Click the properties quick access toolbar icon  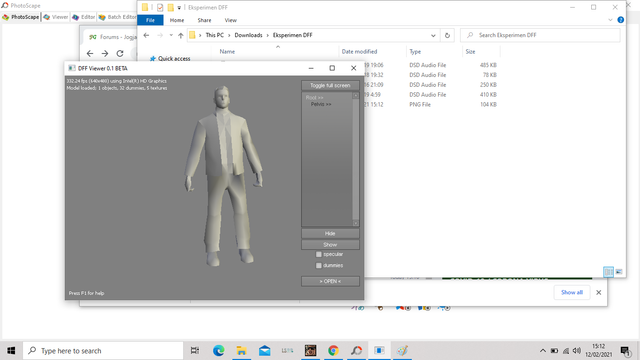pos(160,7)
